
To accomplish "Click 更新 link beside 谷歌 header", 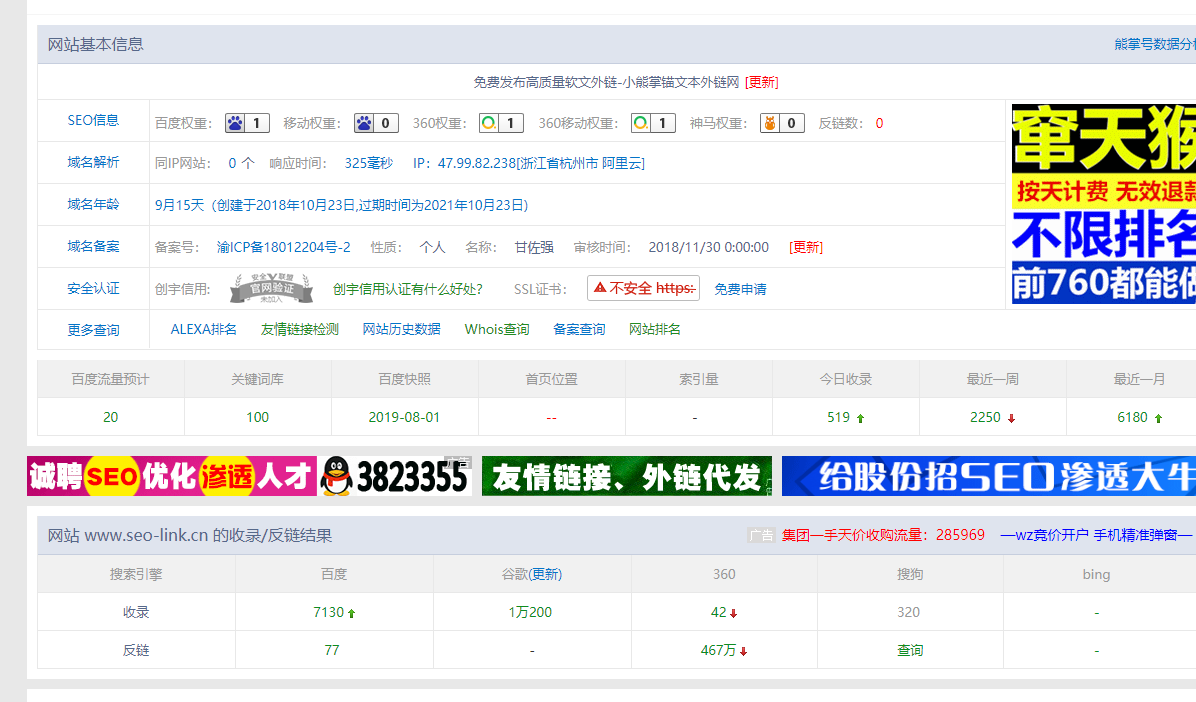I will [x=545, y=575].
